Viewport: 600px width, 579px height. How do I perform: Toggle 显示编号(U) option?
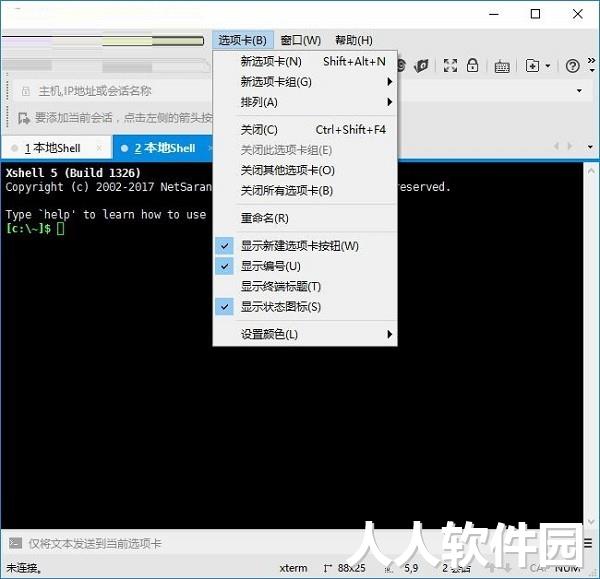pyautogui.click(x=305, y=266)
